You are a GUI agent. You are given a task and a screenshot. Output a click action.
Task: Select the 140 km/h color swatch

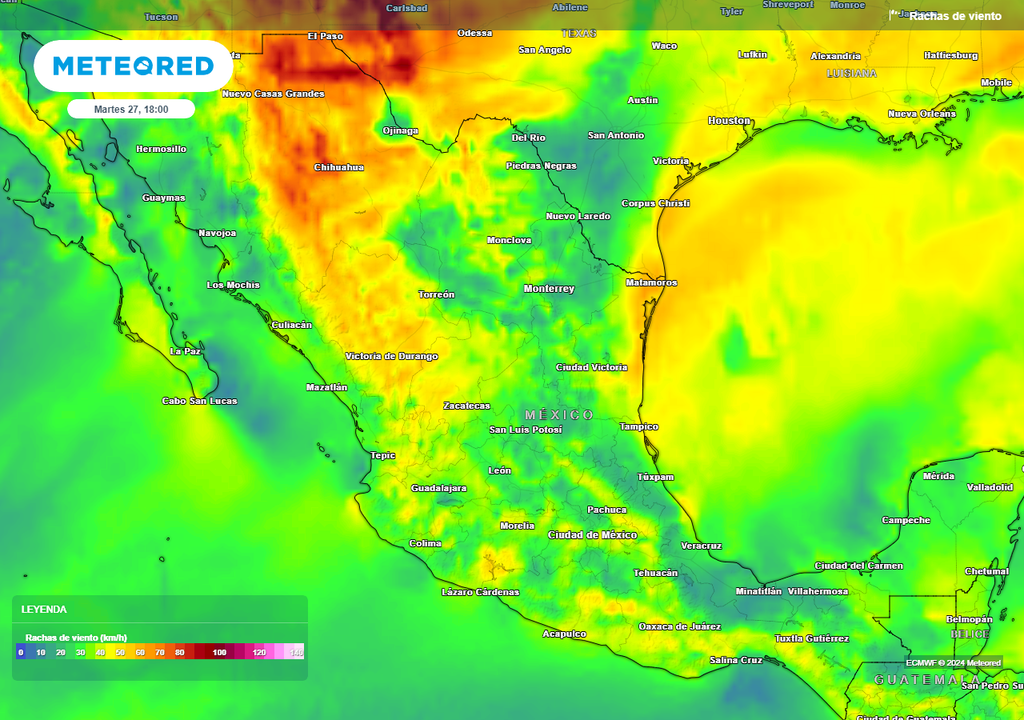(295, 652)
